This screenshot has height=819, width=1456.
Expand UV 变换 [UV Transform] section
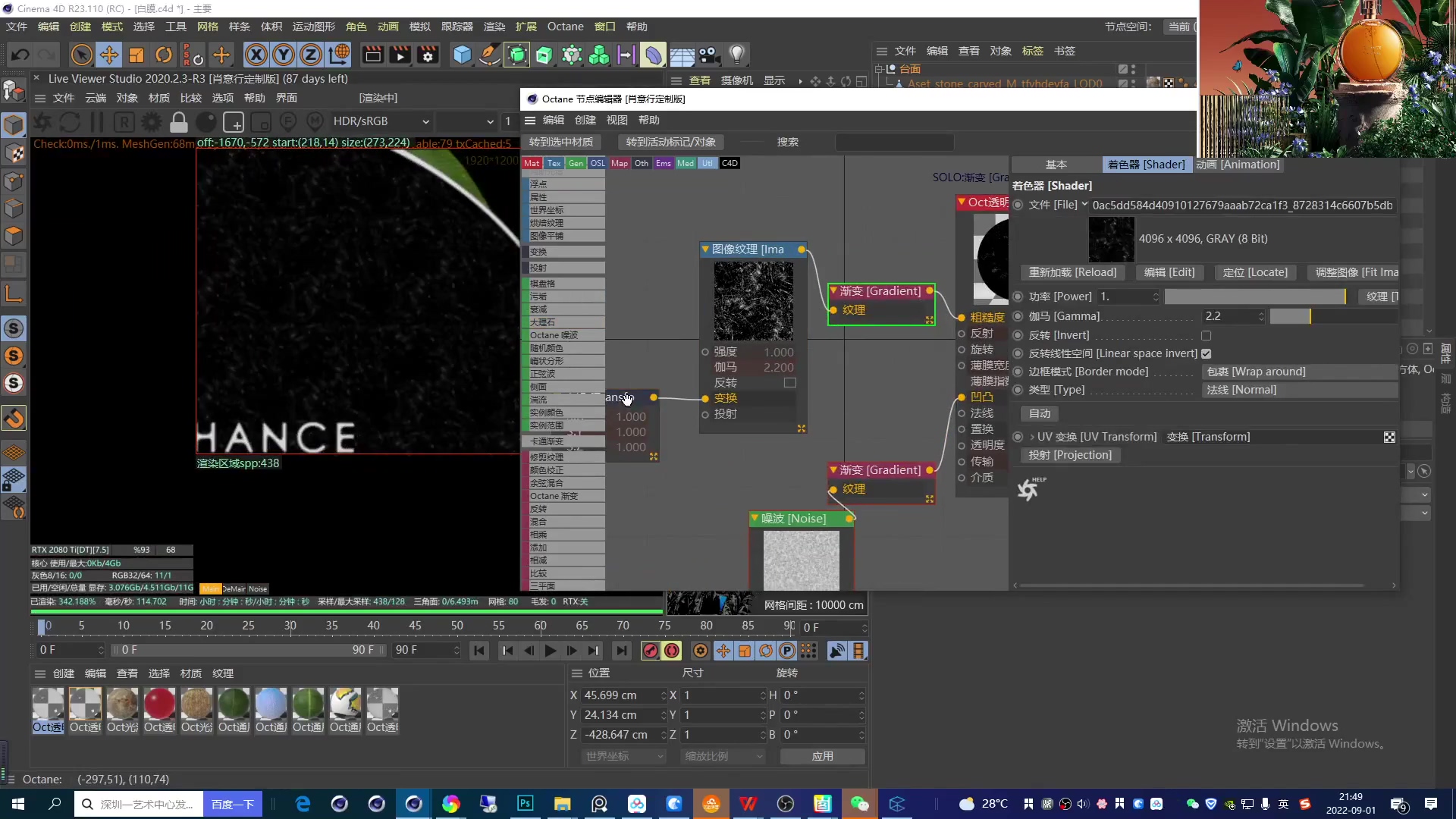[1032, 437]
